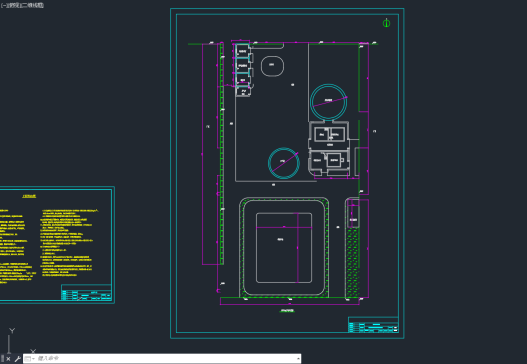Select the small cyan circular tank at center
Viewport: 527px width, 364px height.
[284, 163]
